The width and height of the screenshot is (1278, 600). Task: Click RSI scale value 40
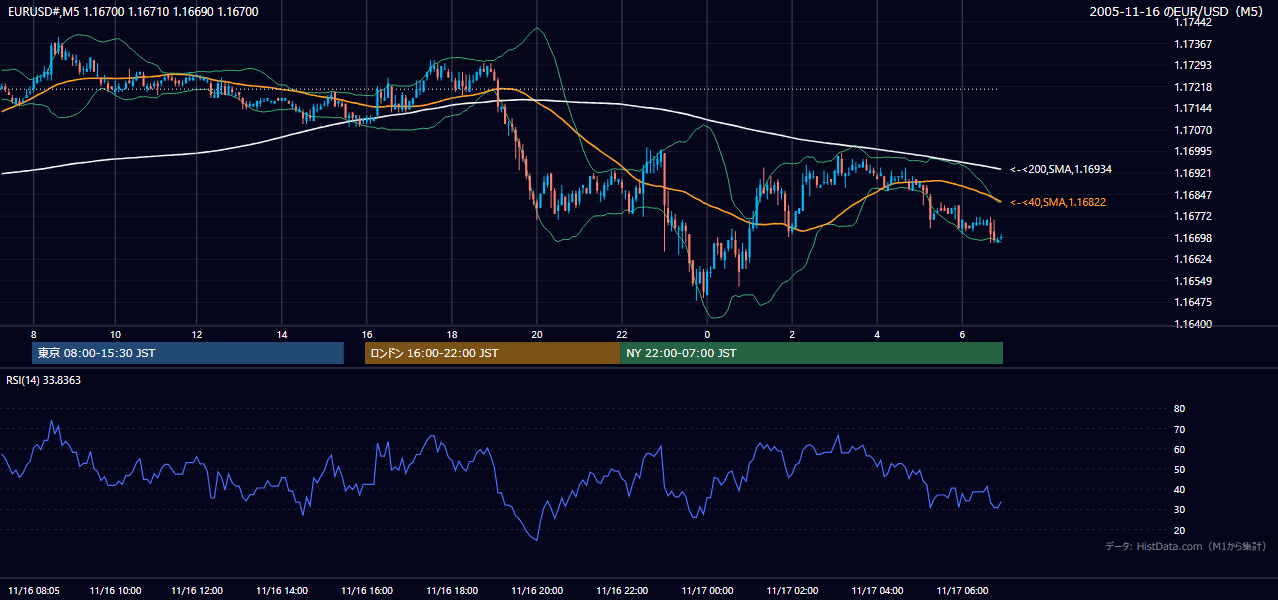tap(1179, 489)
